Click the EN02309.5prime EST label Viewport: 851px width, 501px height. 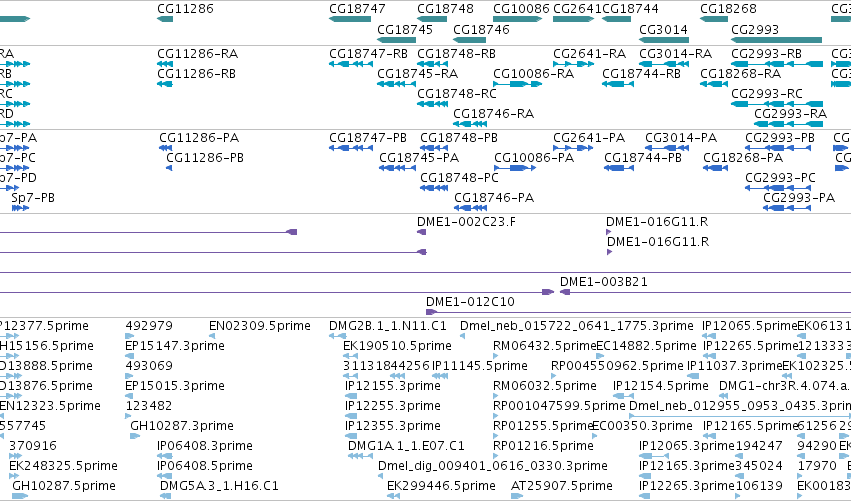click(260, 326)
